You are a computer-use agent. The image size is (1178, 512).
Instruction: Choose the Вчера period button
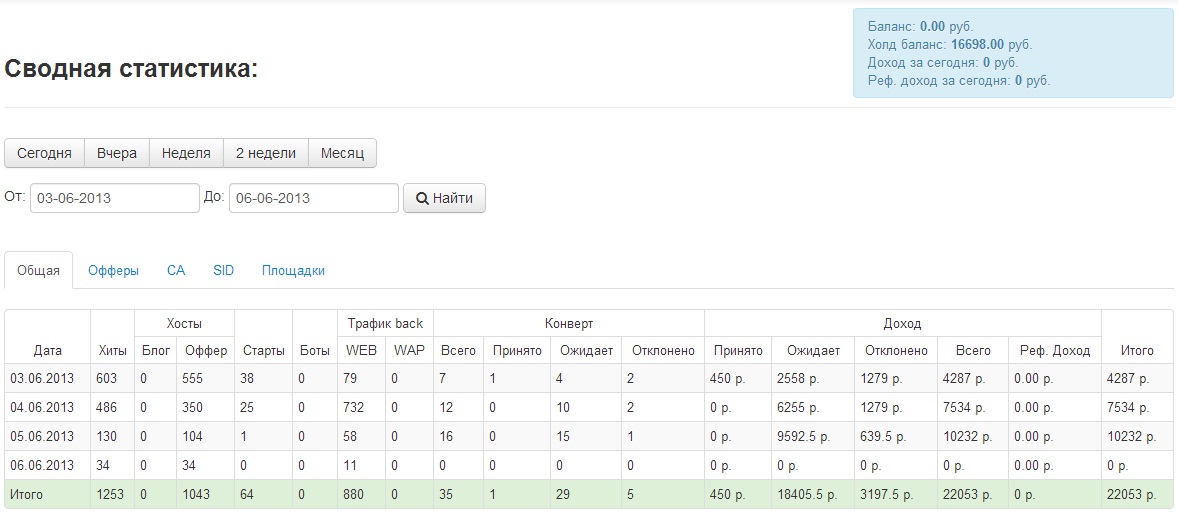point(117,153)
